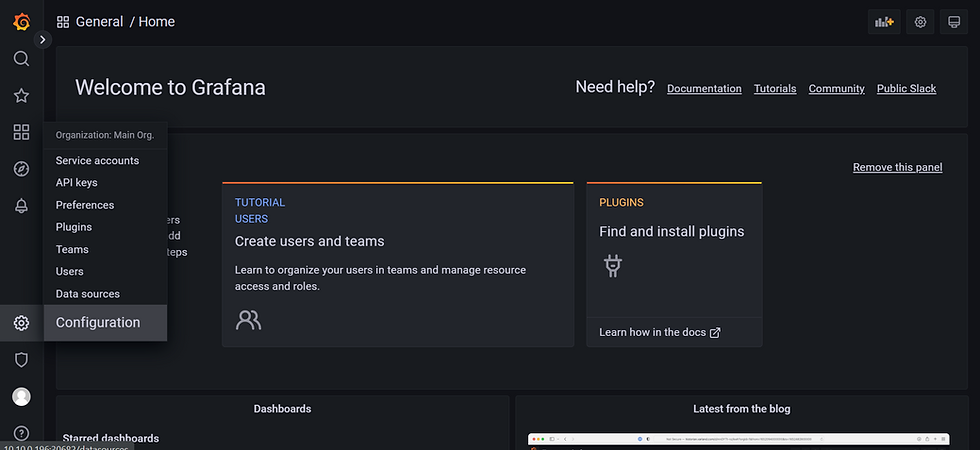Click the dashboards grid icon beside General
The image size is (980, 450).
(x=63, y=22)
